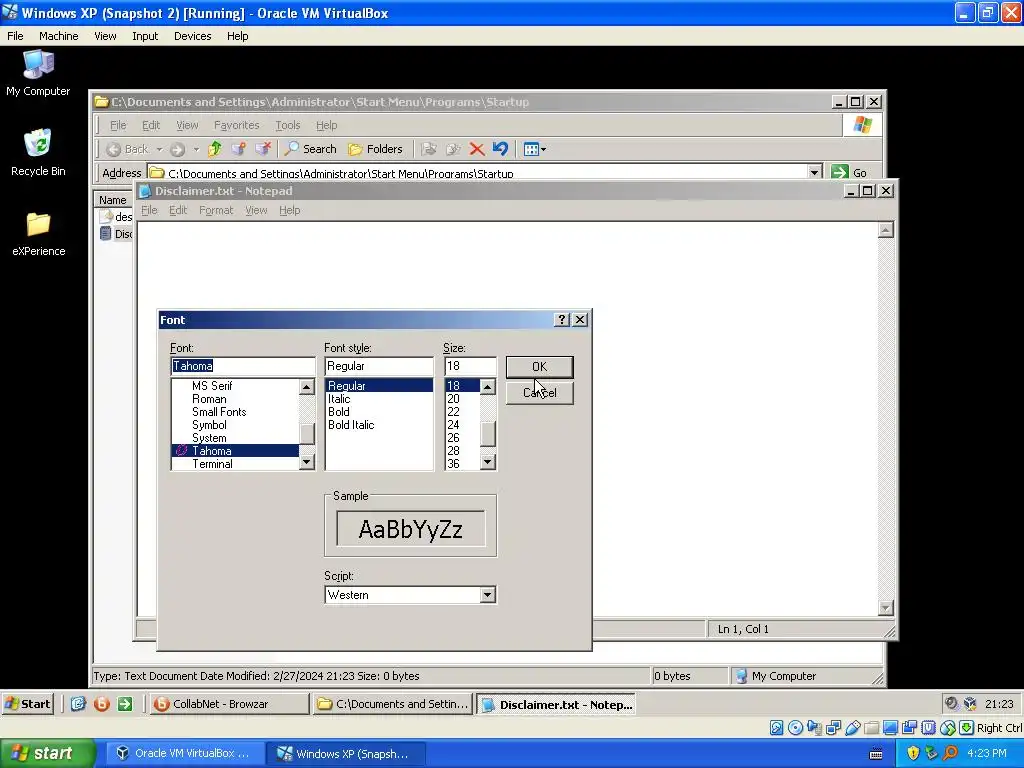Open Back history dropdown arrow
Screen dimensions: 1024x768
(x=159, y=149)
